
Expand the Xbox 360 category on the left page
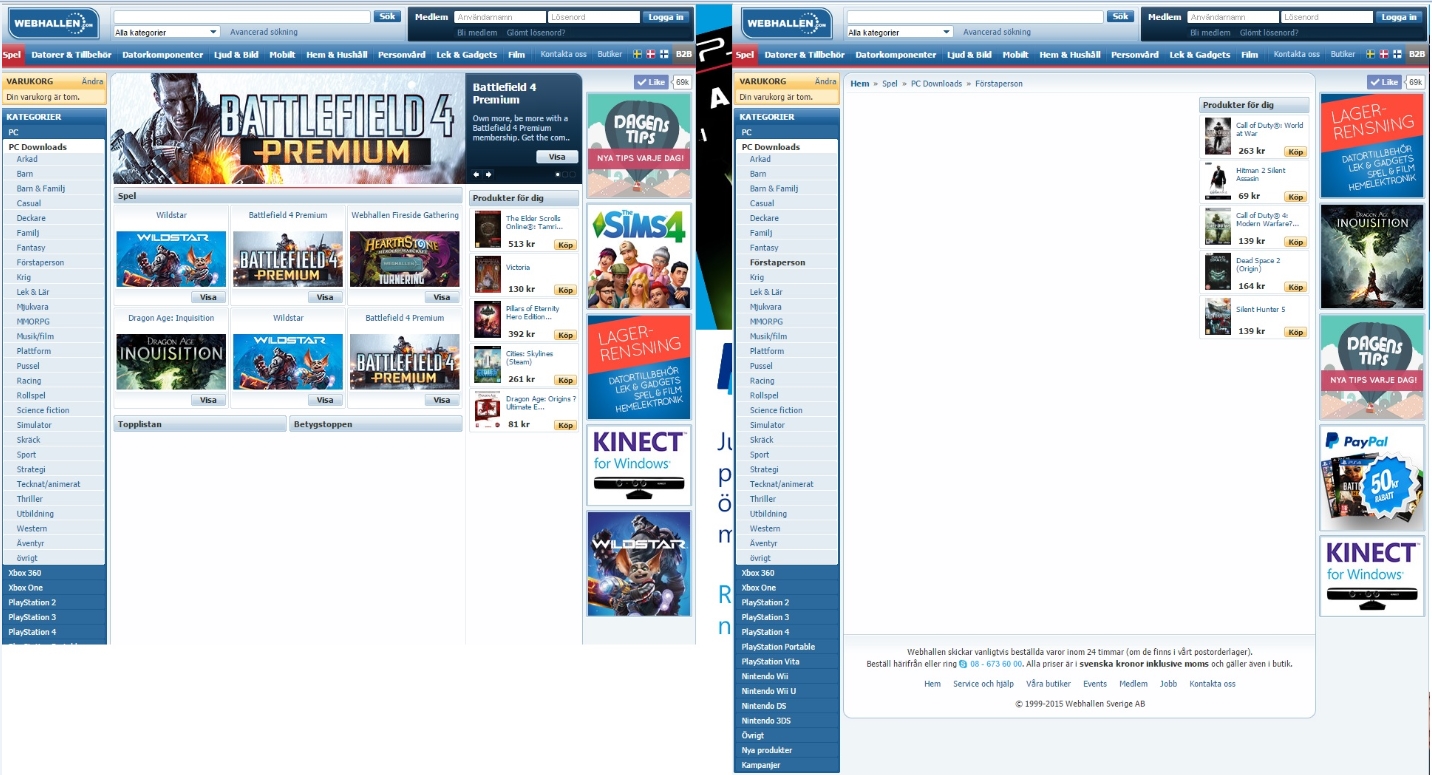55,573
